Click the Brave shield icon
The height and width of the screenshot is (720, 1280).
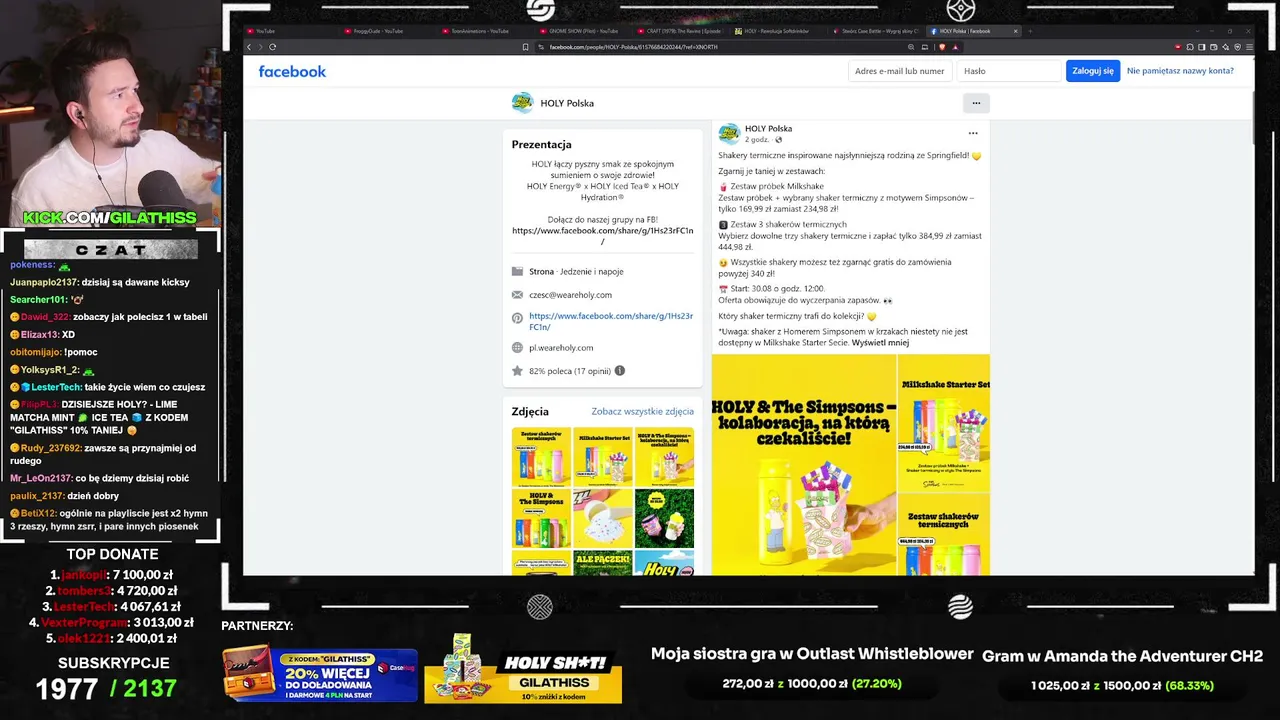941,47
